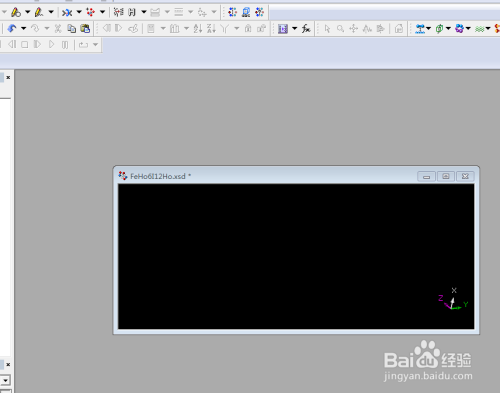Expand the blue cross-arrows tool dropdown
This screenshot has height=393, width=500.
coord(79,12)
